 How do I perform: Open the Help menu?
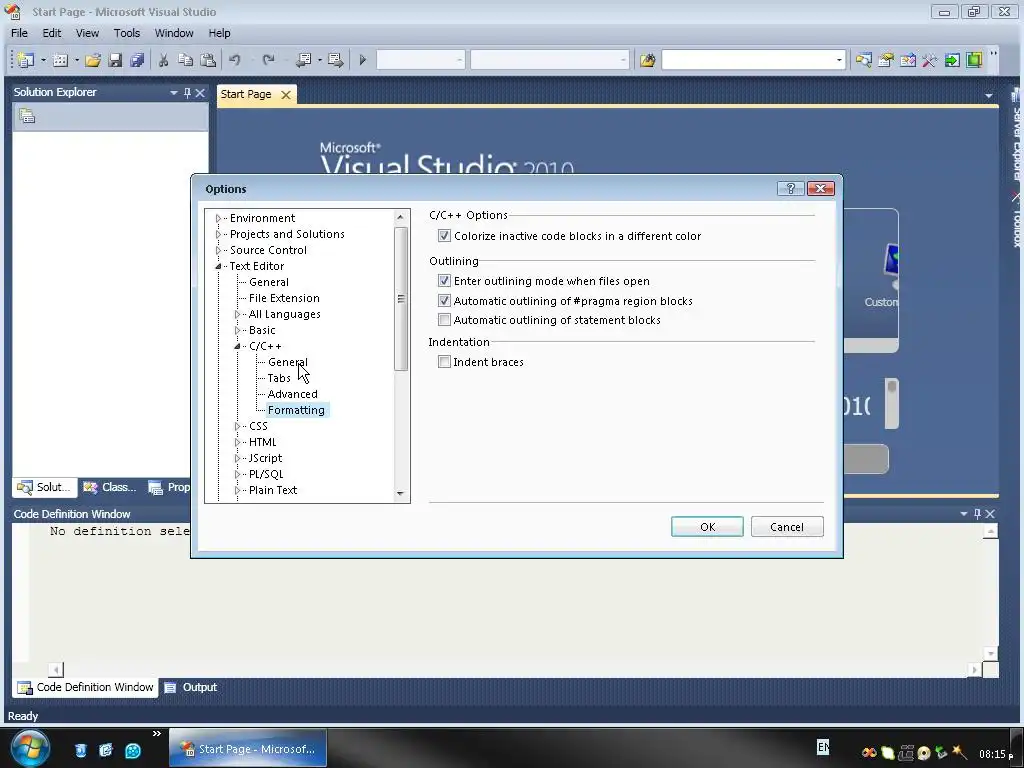tap(219, 33)
